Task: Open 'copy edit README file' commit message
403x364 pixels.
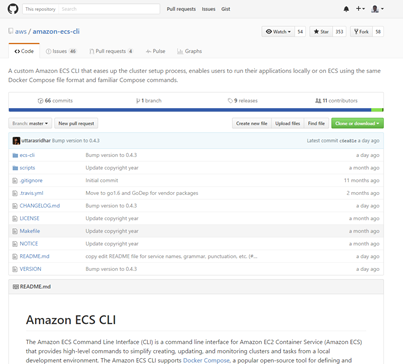Action: click(171, 256)
